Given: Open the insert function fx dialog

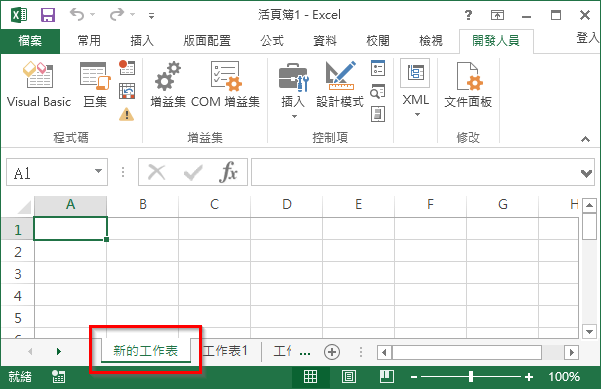Looking at the screenshot, I should [228, 172].
